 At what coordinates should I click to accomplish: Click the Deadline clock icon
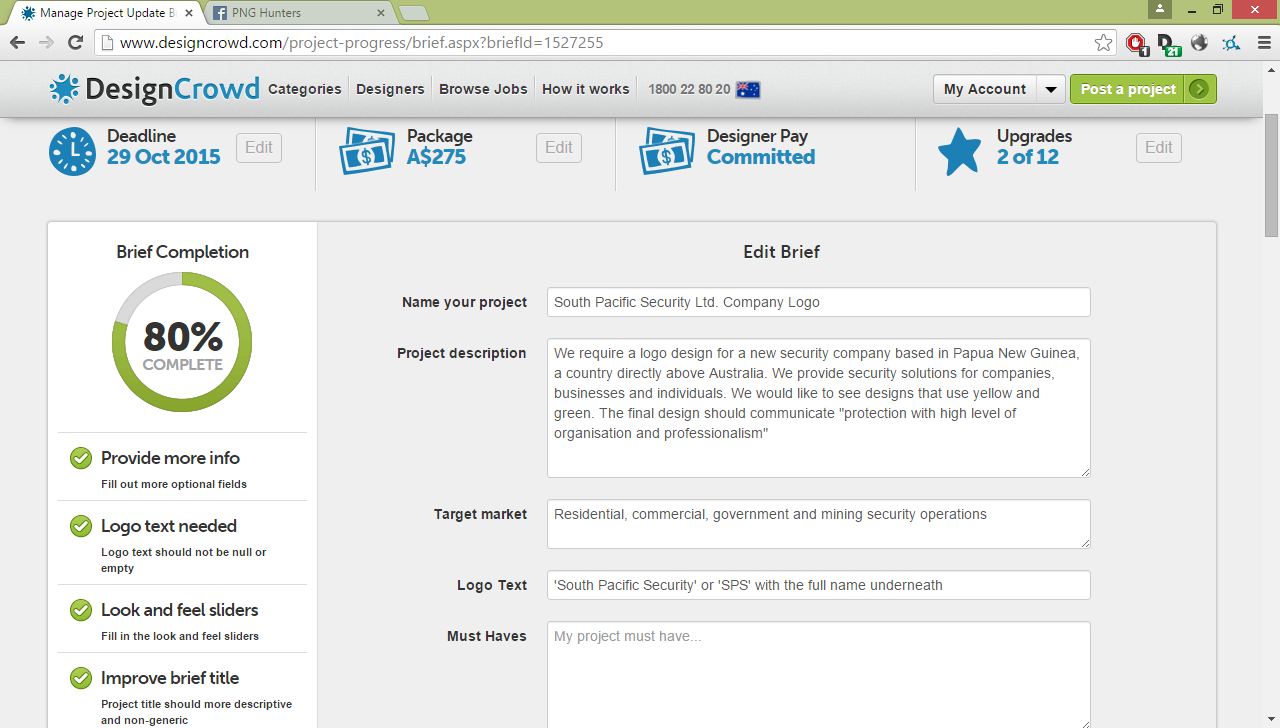[72, 151]
